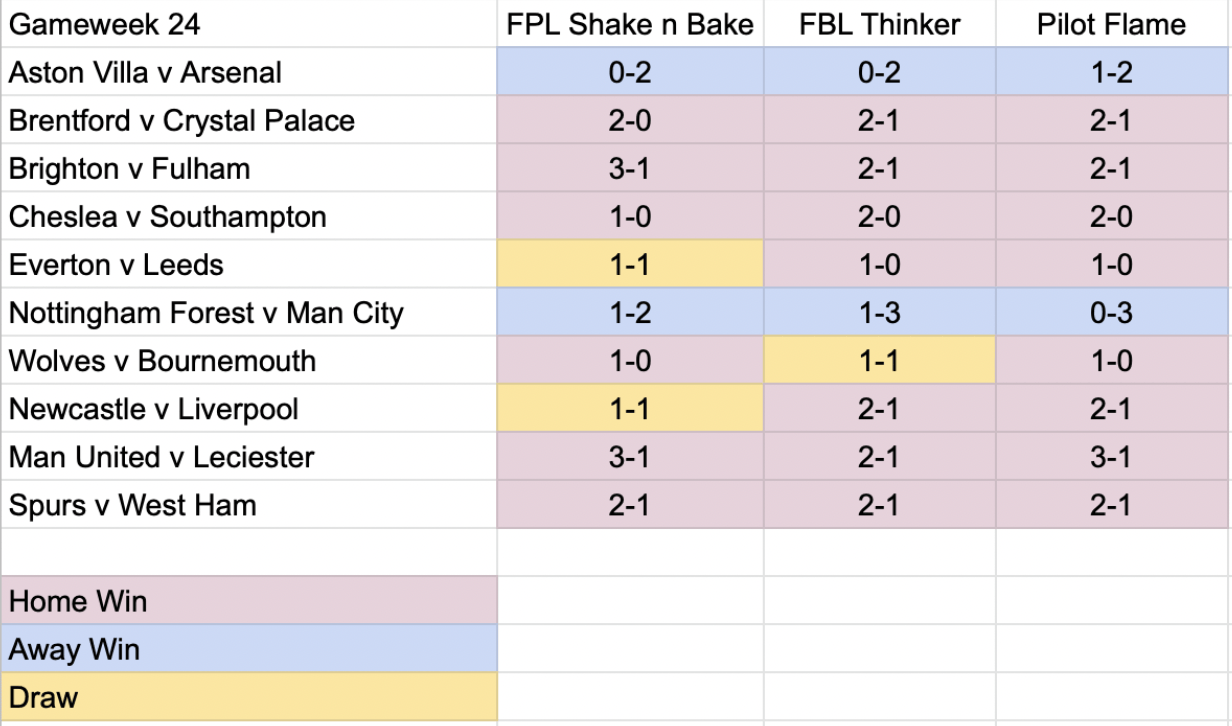Click Pilot Flame's 1-2 Aston Villa prediction
This screenshot has width=1232, height=726.
click(x=1112, y=72)
